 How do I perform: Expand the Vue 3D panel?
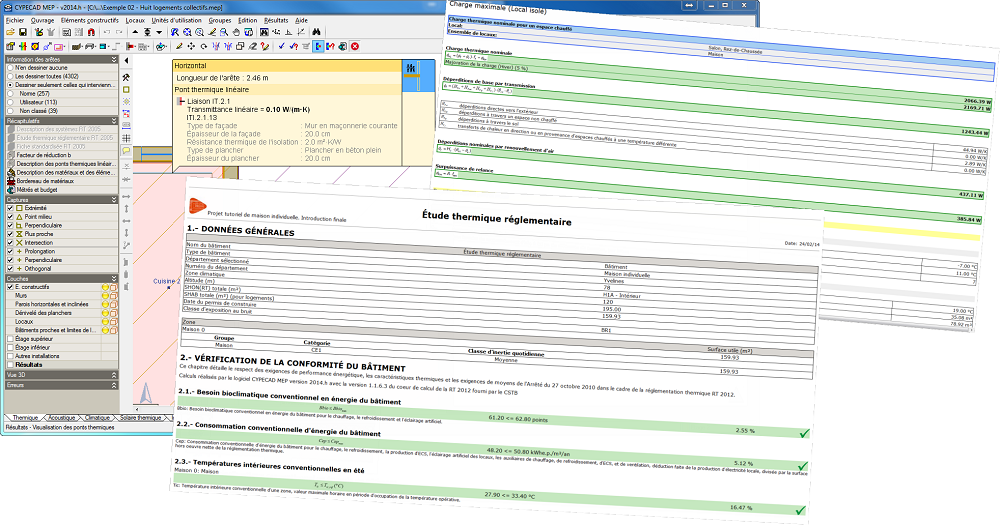point(60,374)
